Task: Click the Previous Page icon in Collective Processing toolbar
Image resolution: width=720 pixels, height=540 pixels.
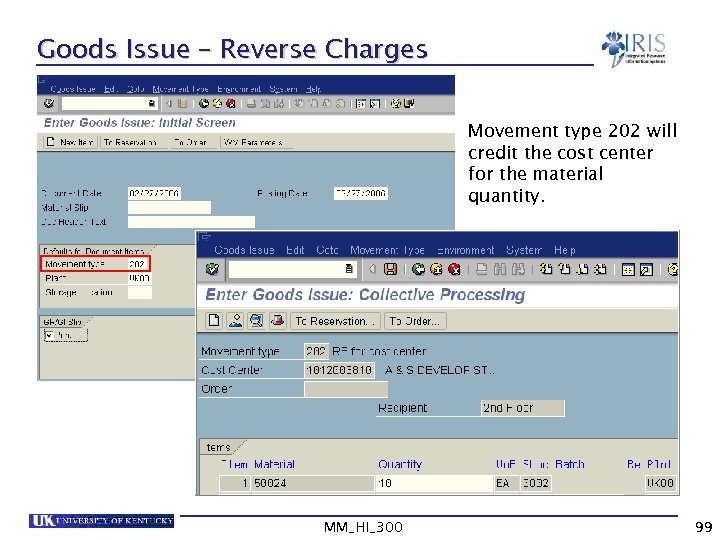Action: coord(564,269)
